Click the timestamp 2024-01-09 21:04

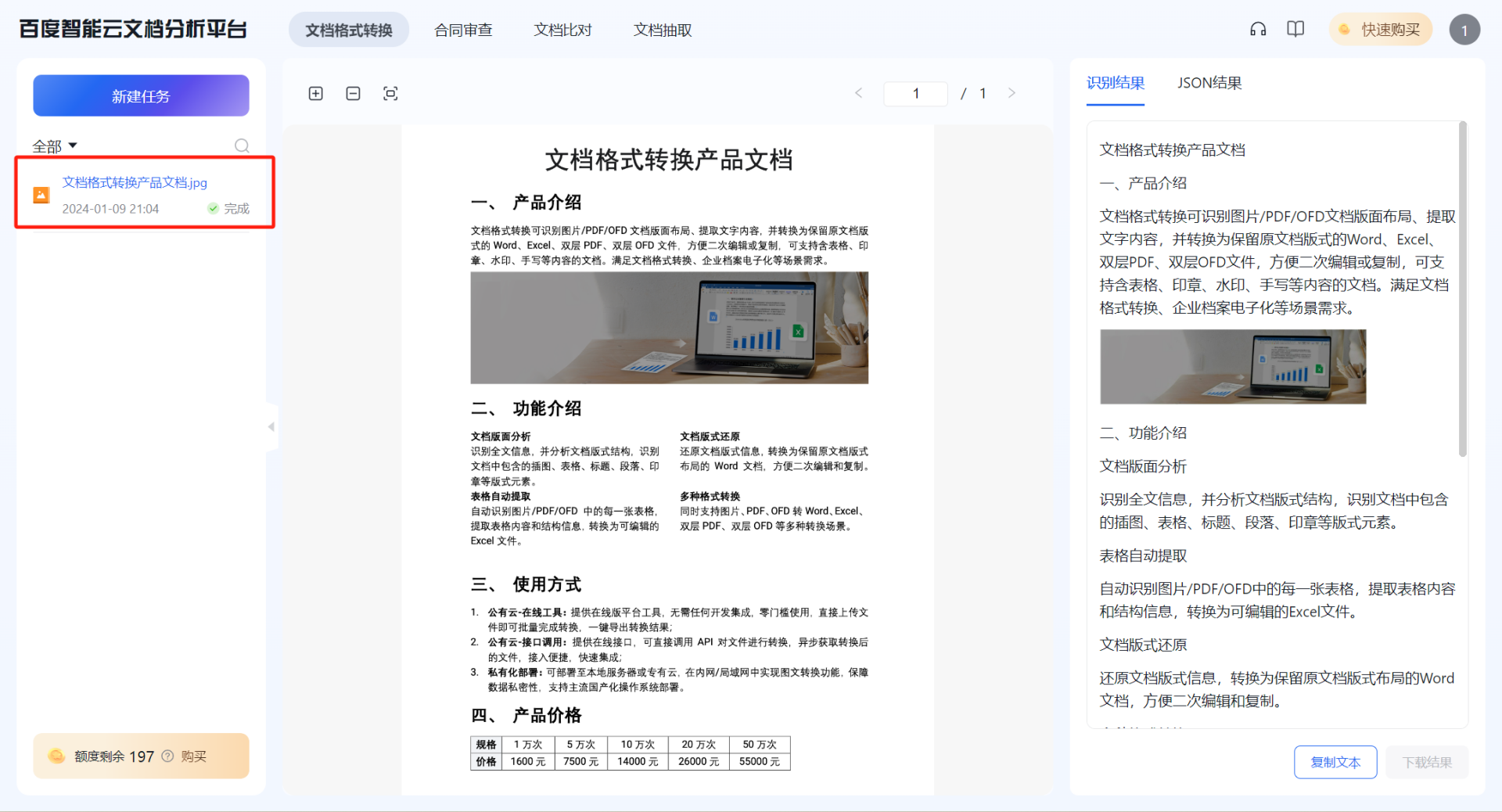click(x=110, y=209)
